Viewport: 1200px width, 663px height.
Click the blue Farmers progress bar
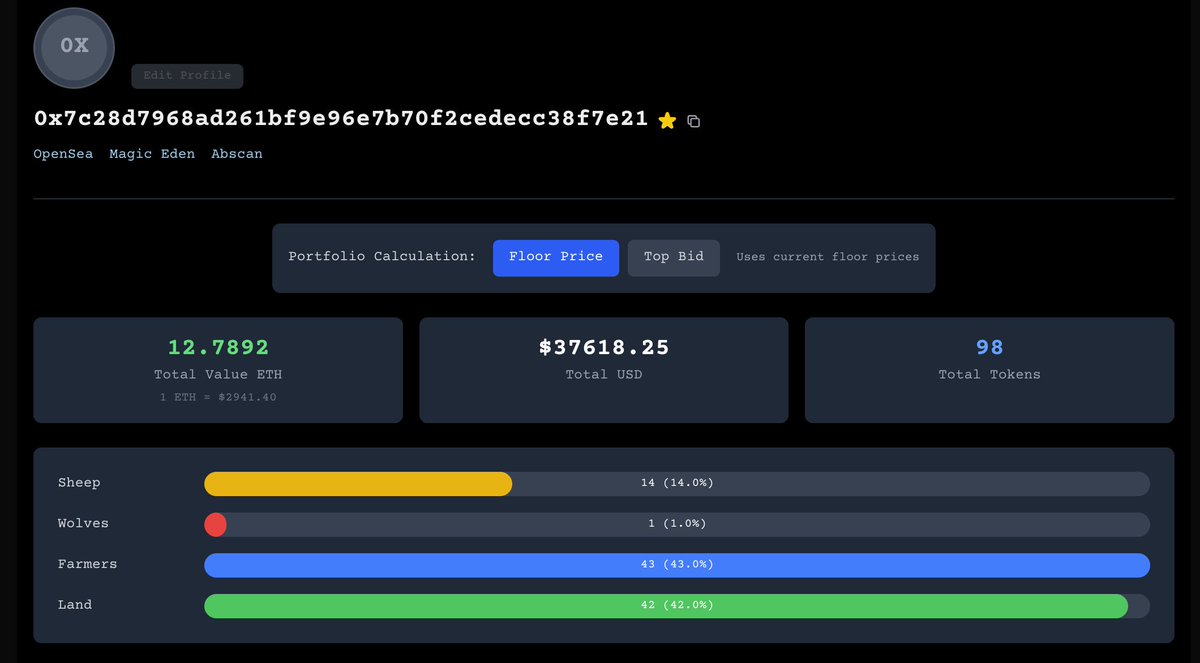[677, 566]
